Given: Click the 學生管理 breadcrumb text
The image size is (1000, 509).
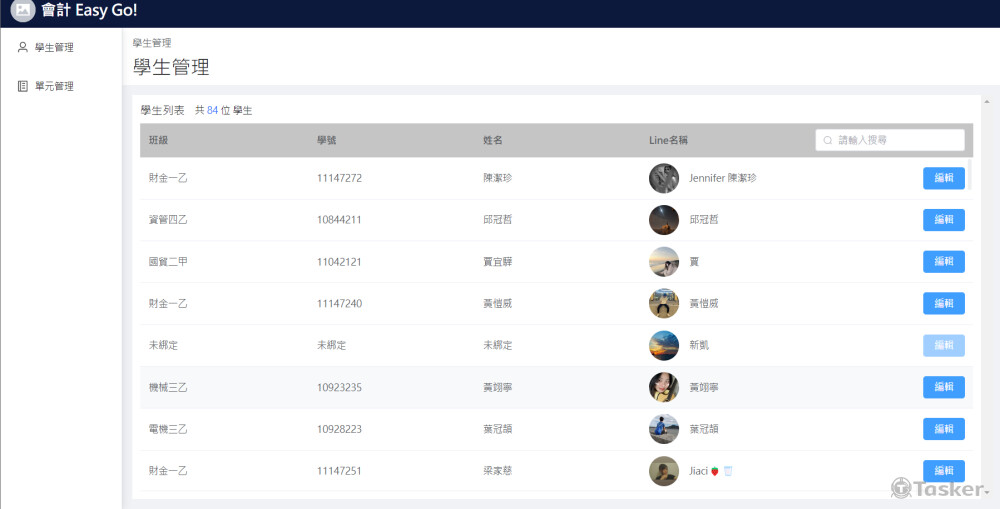Looking at the screenshot, I should pos(152,43).
